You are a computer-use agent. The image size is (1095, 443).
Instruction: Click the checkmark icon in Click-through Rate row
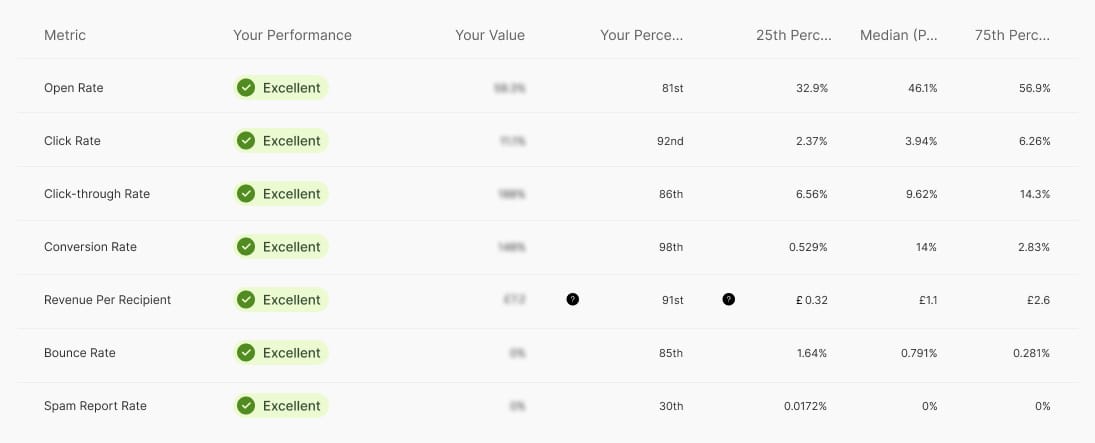(246, 194)
